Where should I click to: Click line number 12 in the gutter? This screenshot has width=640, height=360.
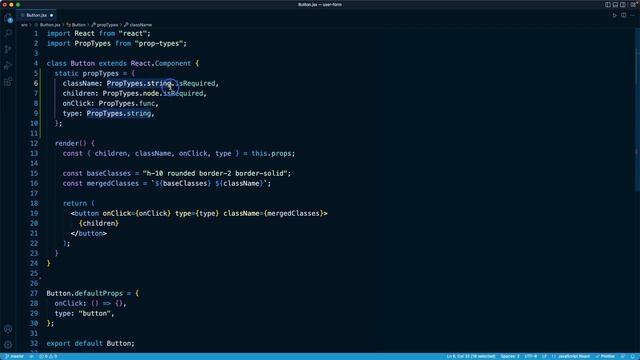pyautogui.click(x=34, y=143)
